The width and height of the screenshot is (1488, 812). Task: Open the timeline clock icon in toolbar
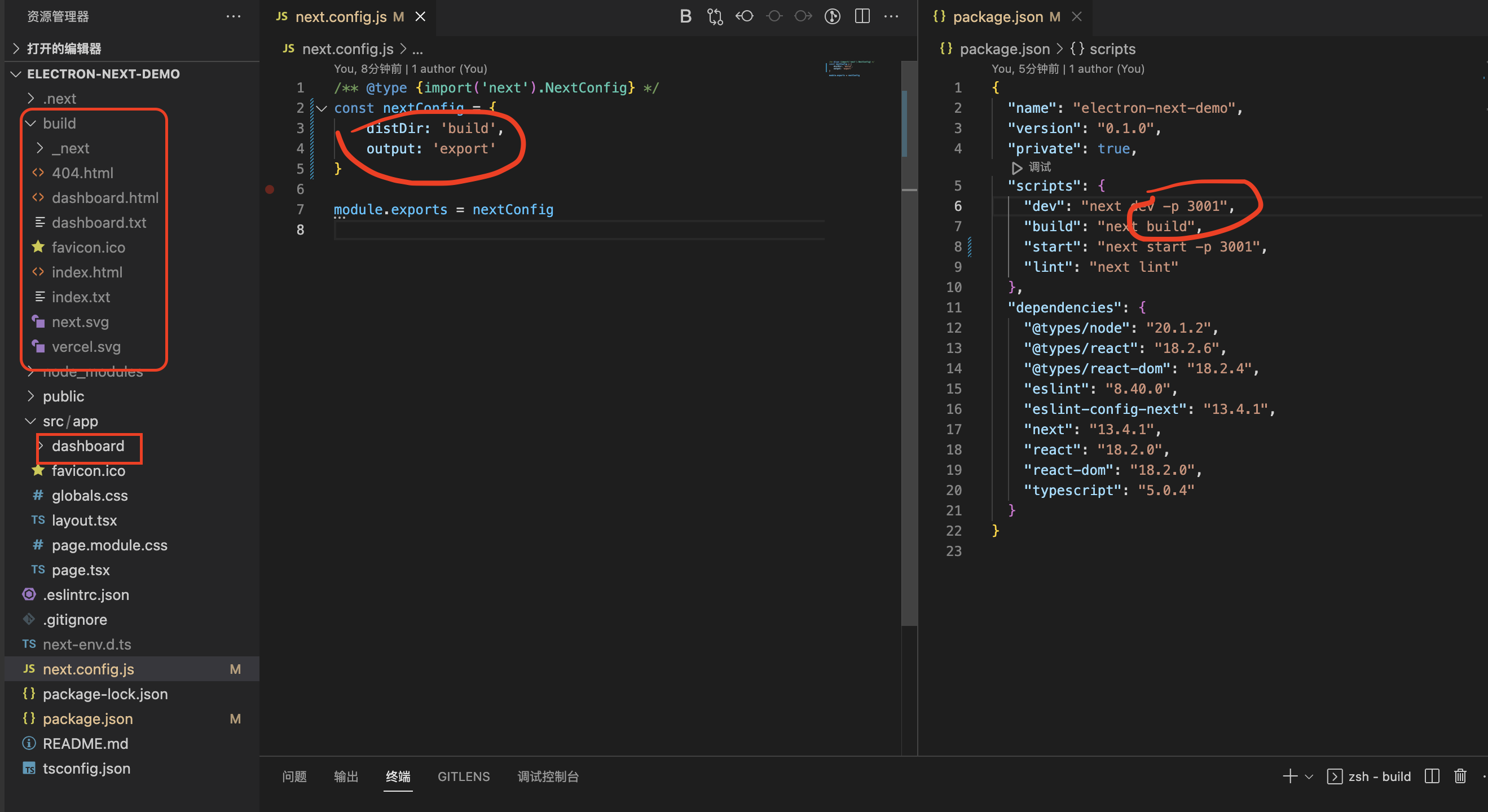coord(833,16)
